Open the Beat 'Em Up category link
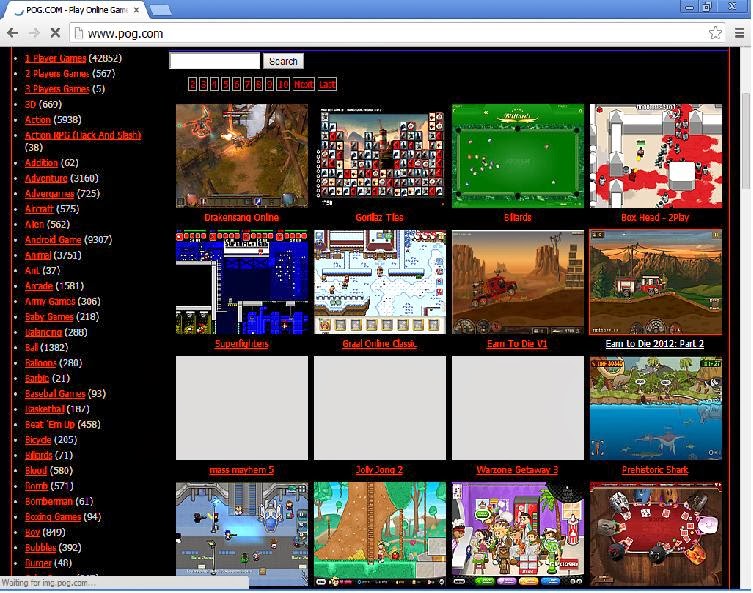Screen dimensions: 753x593 [50, 424]
